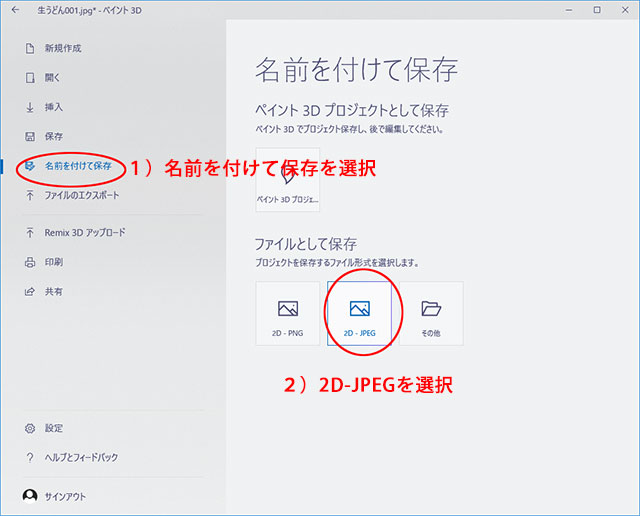The height and width of the screenshot is (516, 640).
Task: Click the 開く icon in sidebar
Action: click(30, 78)
